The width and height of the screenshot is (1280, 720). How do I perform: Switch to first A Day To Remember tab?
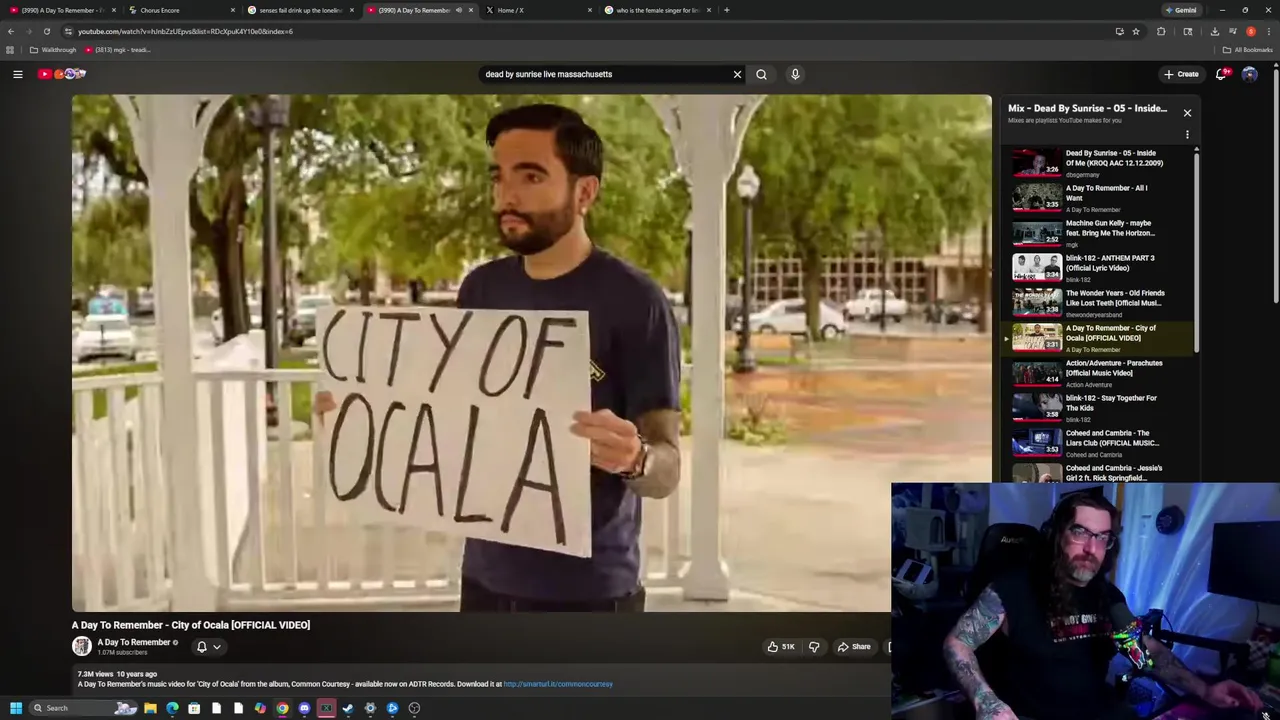tap(60, 10)
